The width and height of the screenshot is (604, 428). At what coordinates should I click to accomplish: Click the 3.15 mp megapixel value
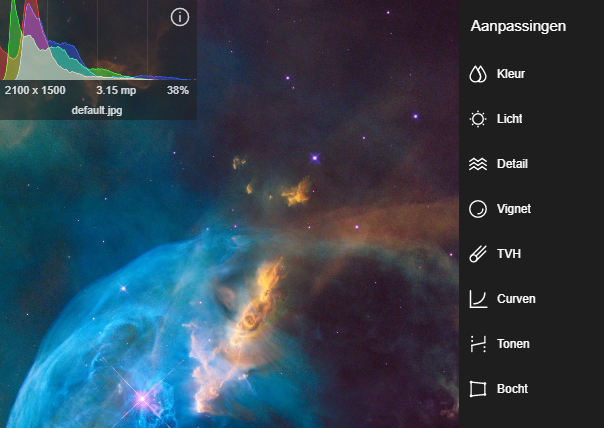pos(116,91)
